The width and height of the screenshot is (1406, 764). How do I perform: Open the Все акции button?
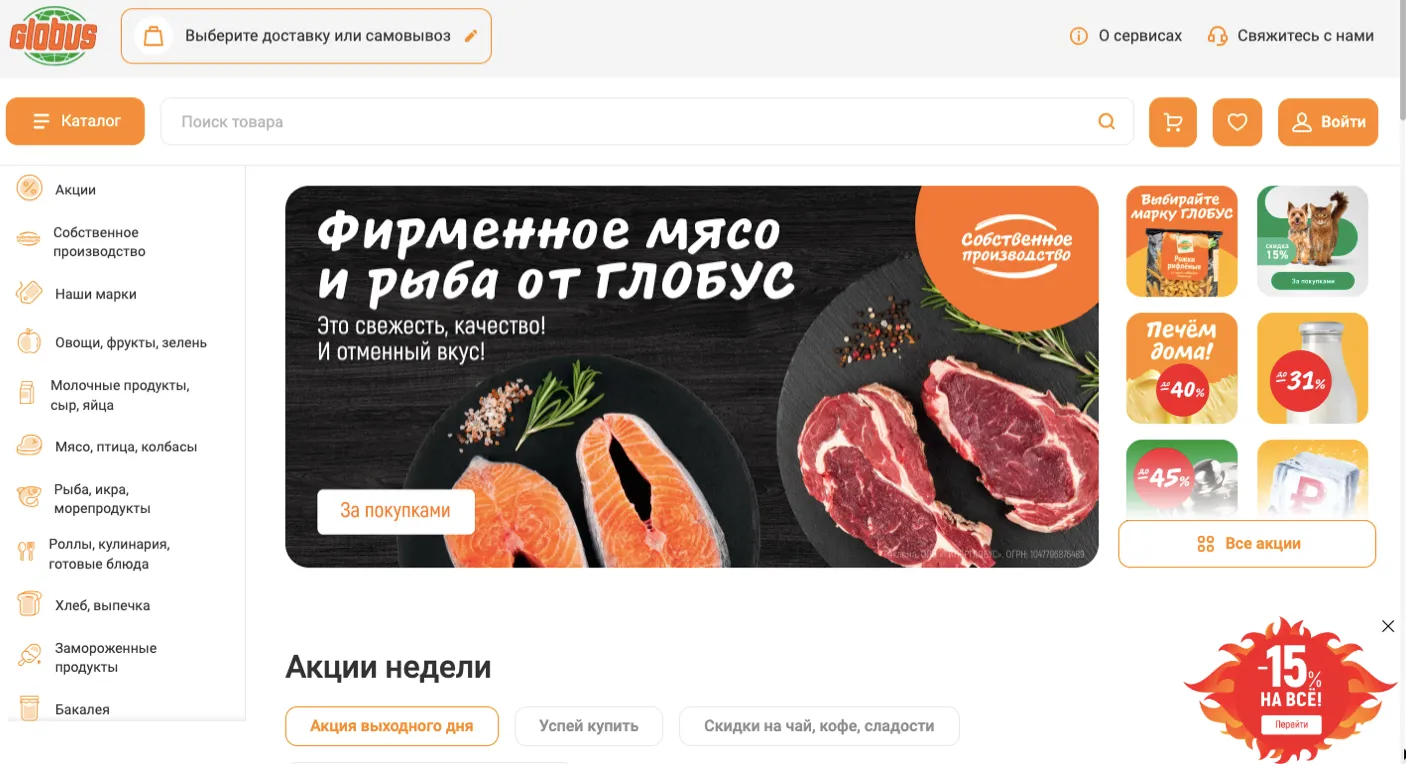tap(1247, 544)
